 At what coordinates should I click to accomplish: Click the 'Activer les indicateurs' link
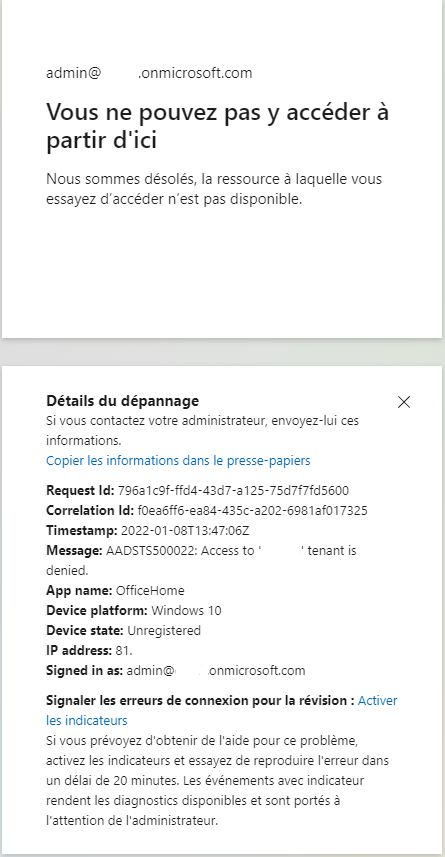click(x=377, y=701)
